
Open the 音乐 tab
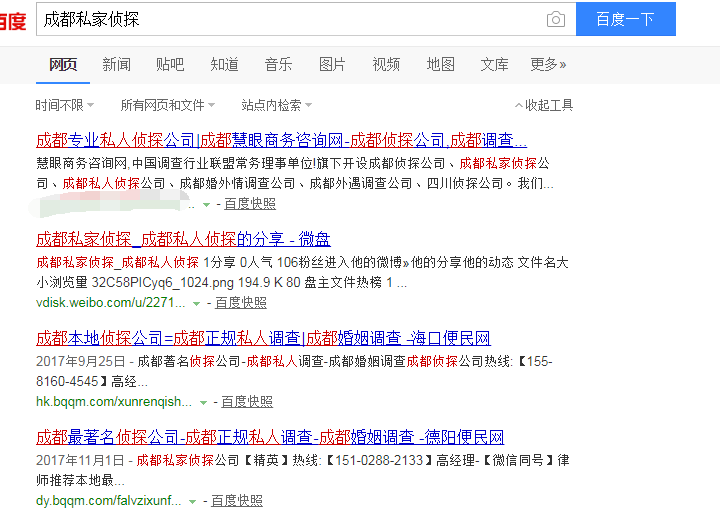point(278,64)
